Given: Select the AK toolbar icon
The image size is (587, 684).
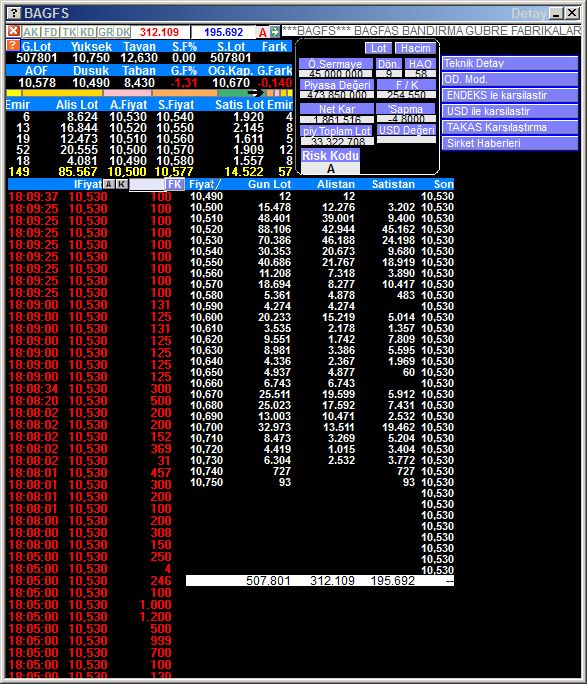Looking at the screenshot, I should [31, 32].
